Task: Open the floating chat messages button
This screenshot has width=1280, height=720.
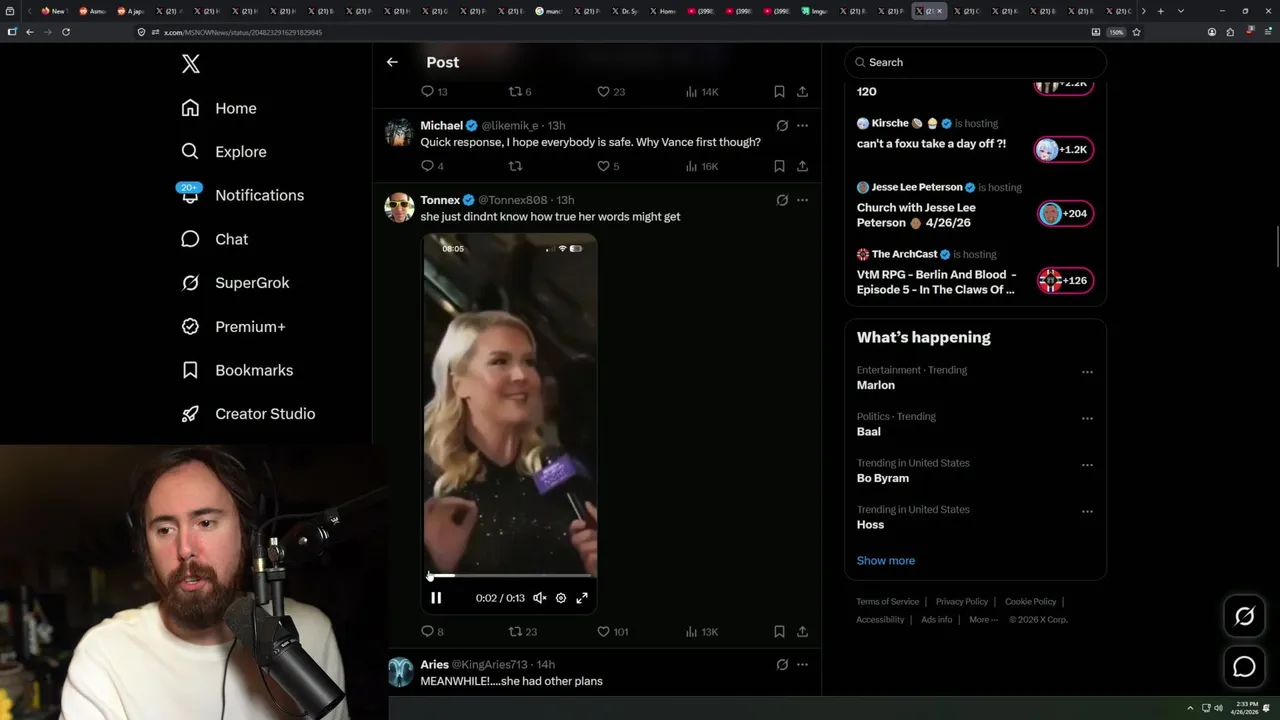Action: [x=1244, y=667]
